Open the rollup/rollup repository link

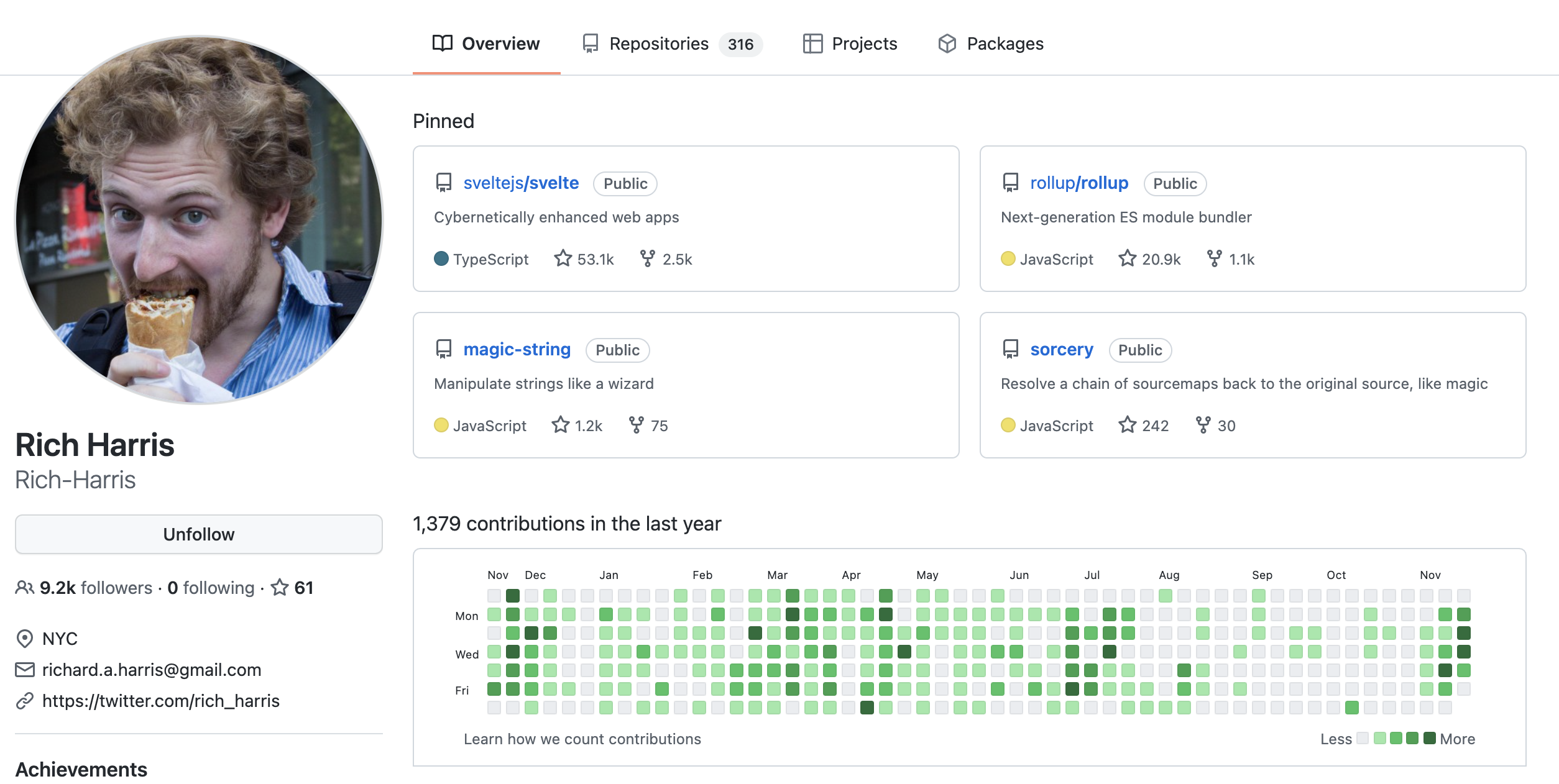[x=1078, y=183]
